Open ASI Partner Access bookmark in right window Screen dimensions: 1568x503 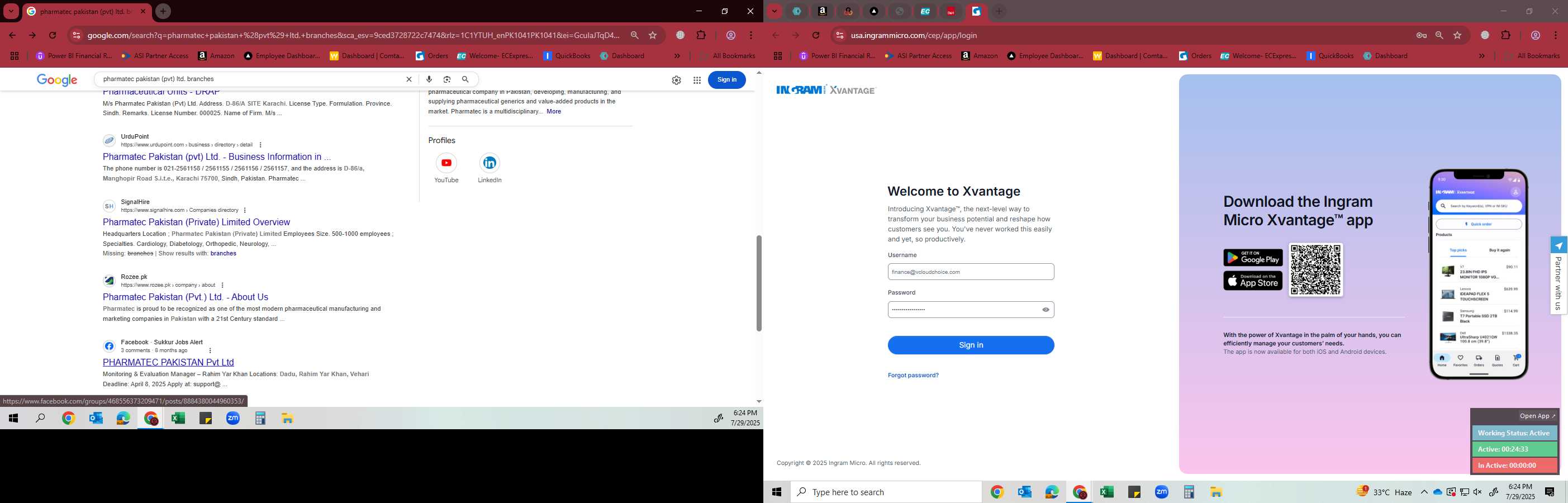point(919,55)
